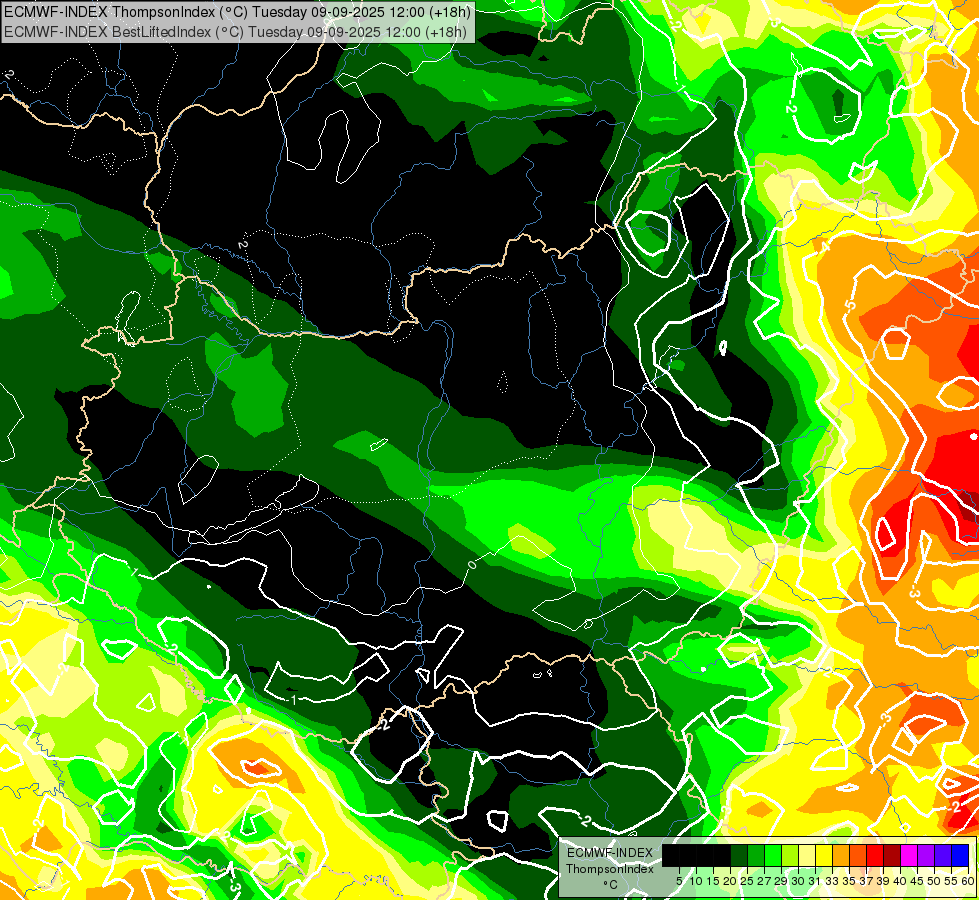Click the '°C' unit label in legend

click(x=610, y=885)
